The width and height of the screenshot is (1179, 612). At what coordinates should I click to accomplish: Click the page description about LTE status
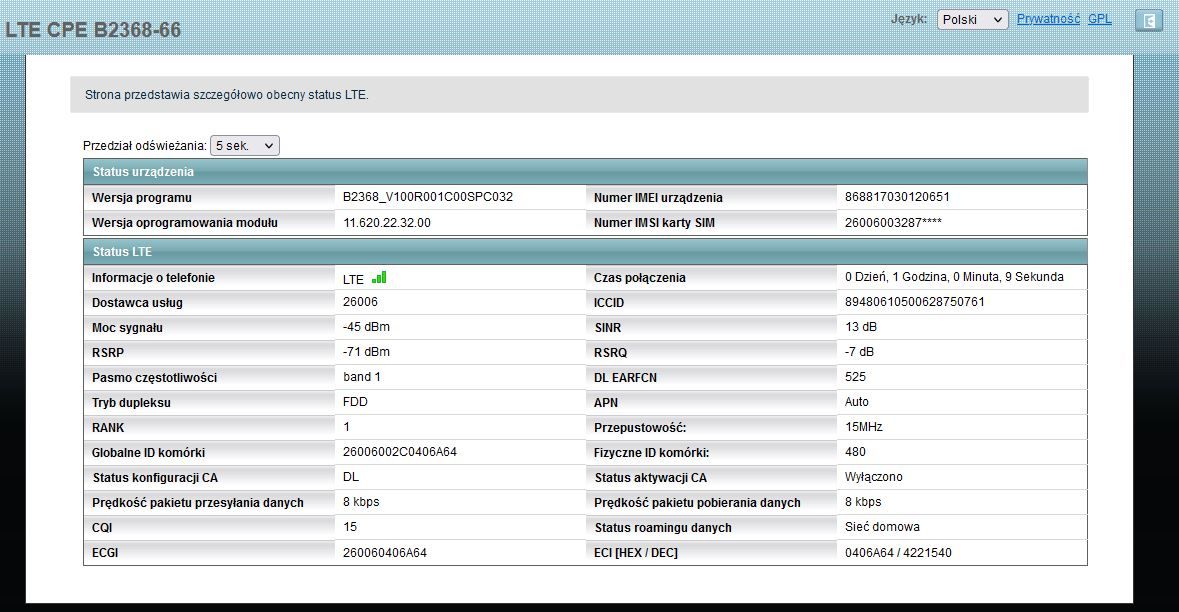coord(226,95)
